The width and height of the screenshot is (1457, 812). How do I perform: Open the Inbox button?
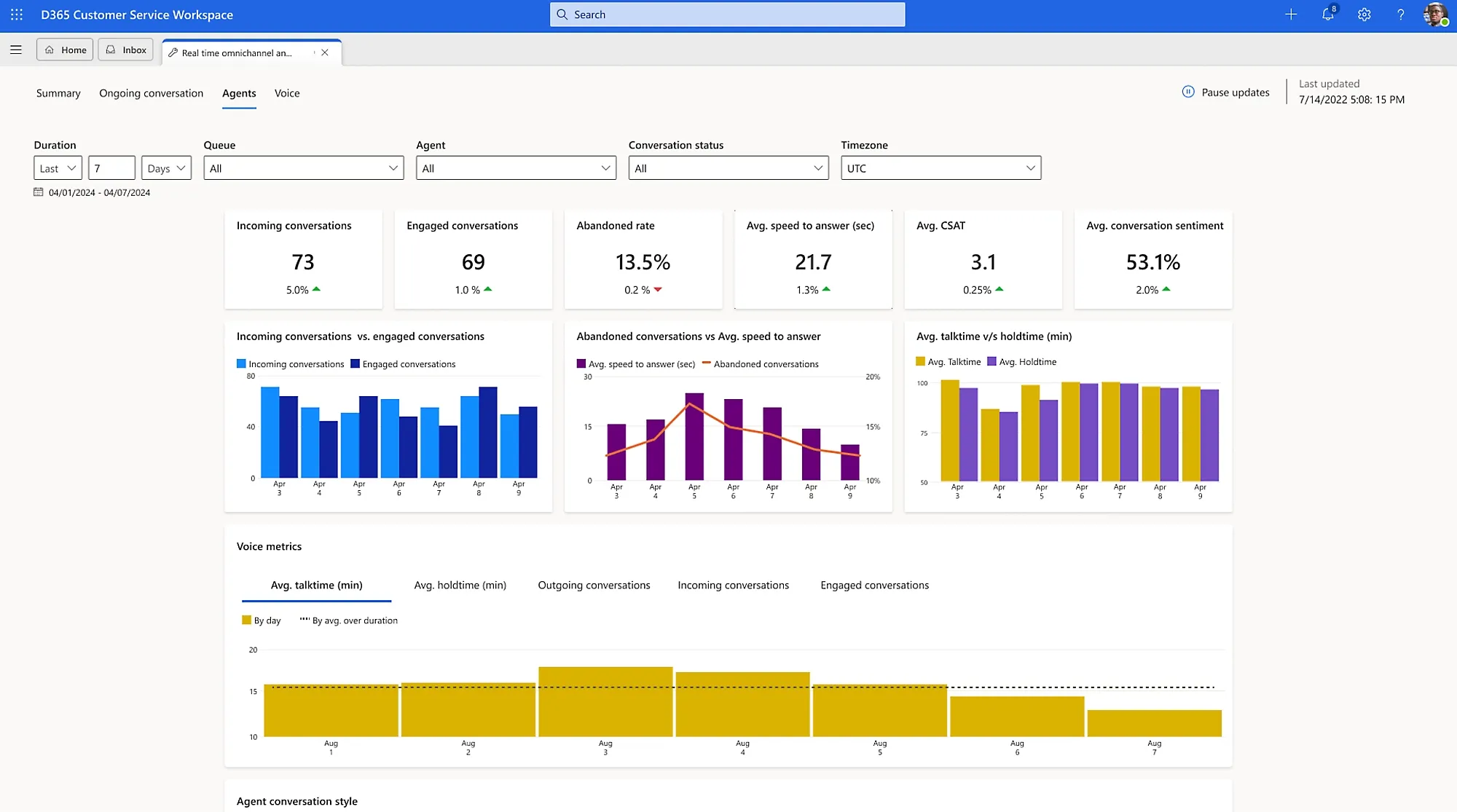click(126, 50)
